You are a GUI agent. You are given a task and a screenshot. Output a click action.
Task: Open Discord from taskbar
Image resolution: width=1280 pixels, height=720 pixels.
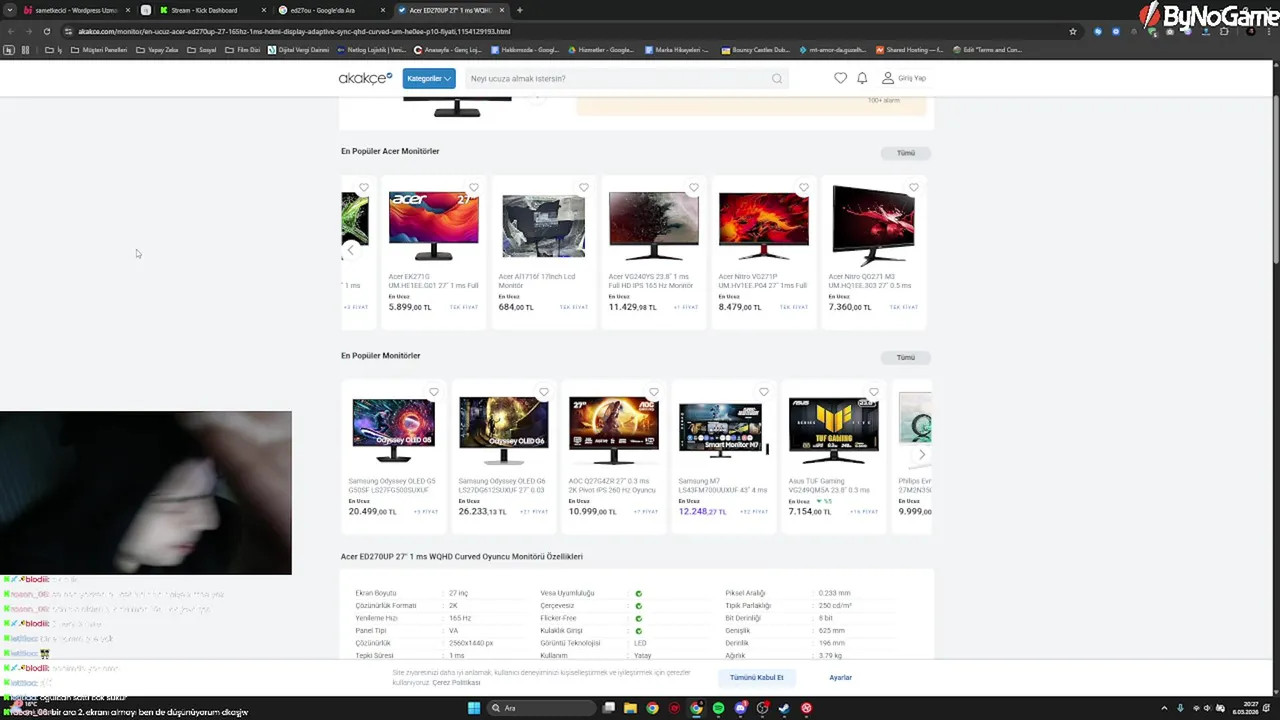coord(740,708)
